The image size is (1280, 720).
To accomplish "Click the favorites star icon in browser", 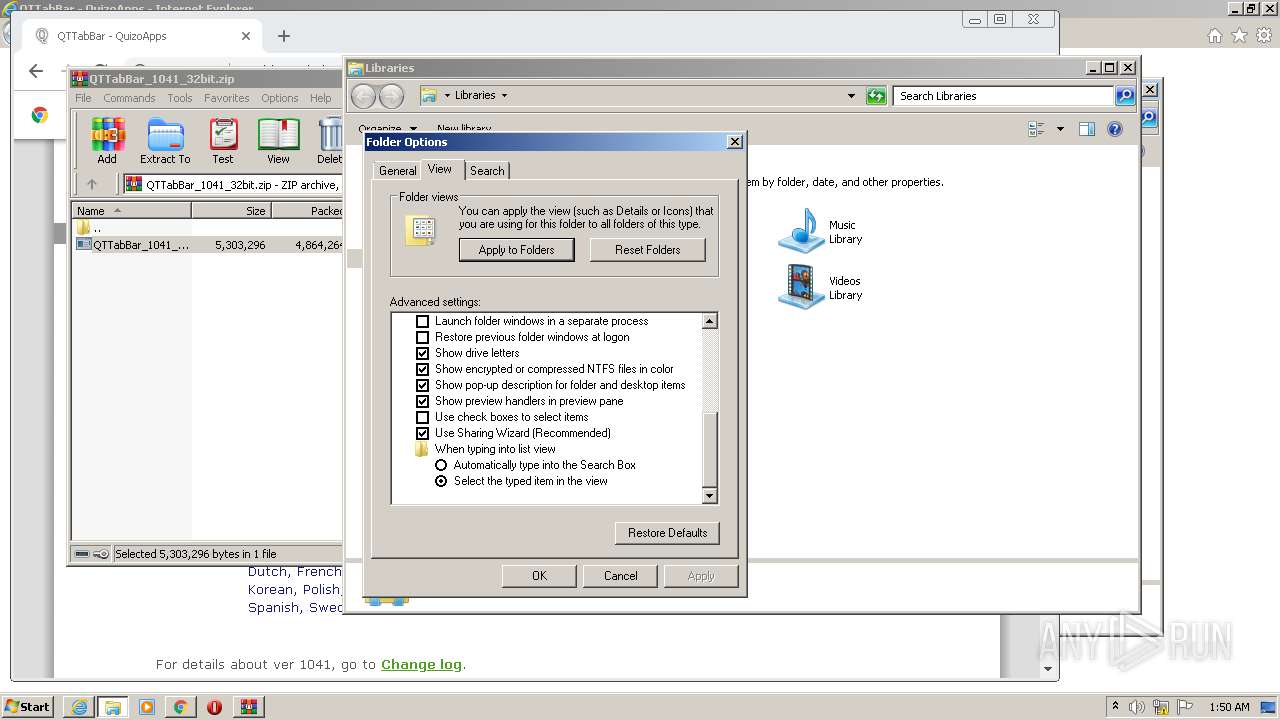I will pos(1239,36).
